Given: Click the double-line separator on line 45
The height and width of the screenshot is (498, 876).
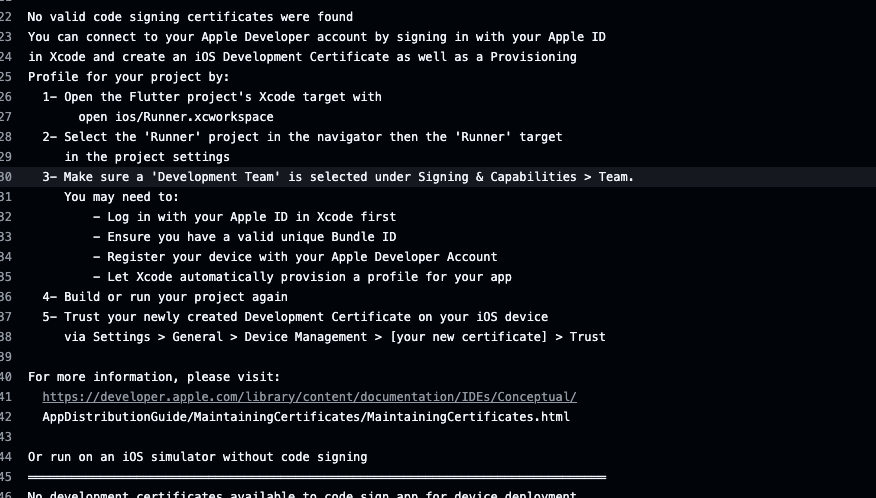Looking at the screenshot, I should (x=317, y=477).
